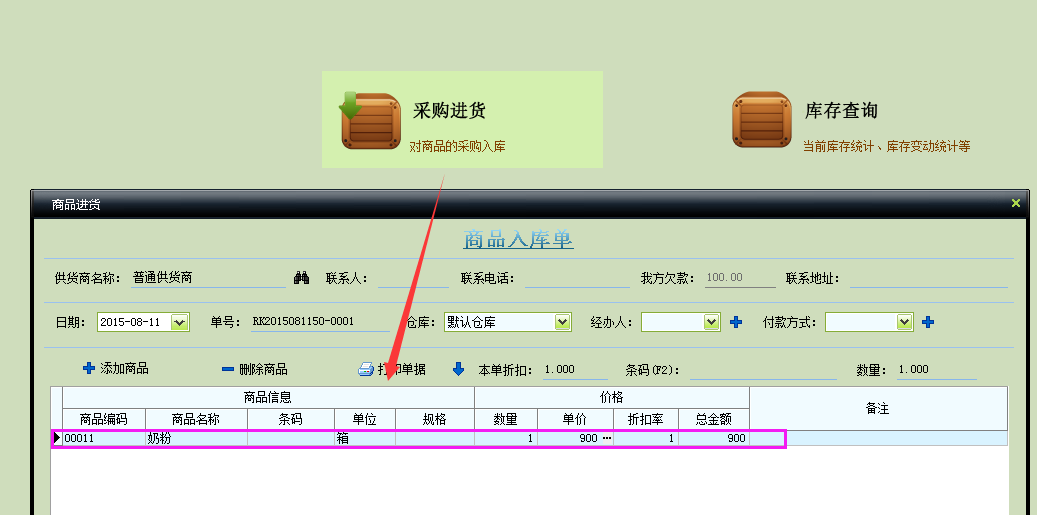This screenshot has width=1037, height=515.
Task: Click the plus icon next to 经办人
Action: tap(736, 322)
